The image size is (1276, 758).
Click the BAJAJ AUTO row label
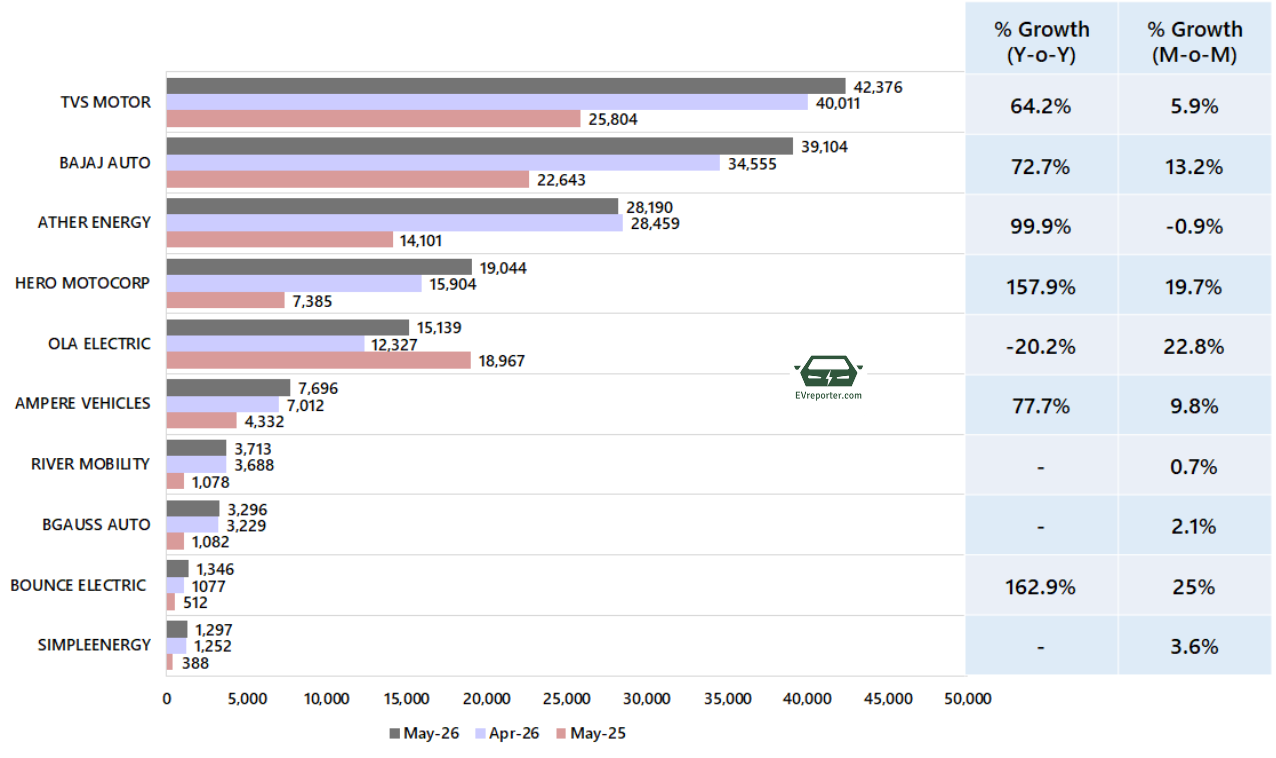coord(105,162)
